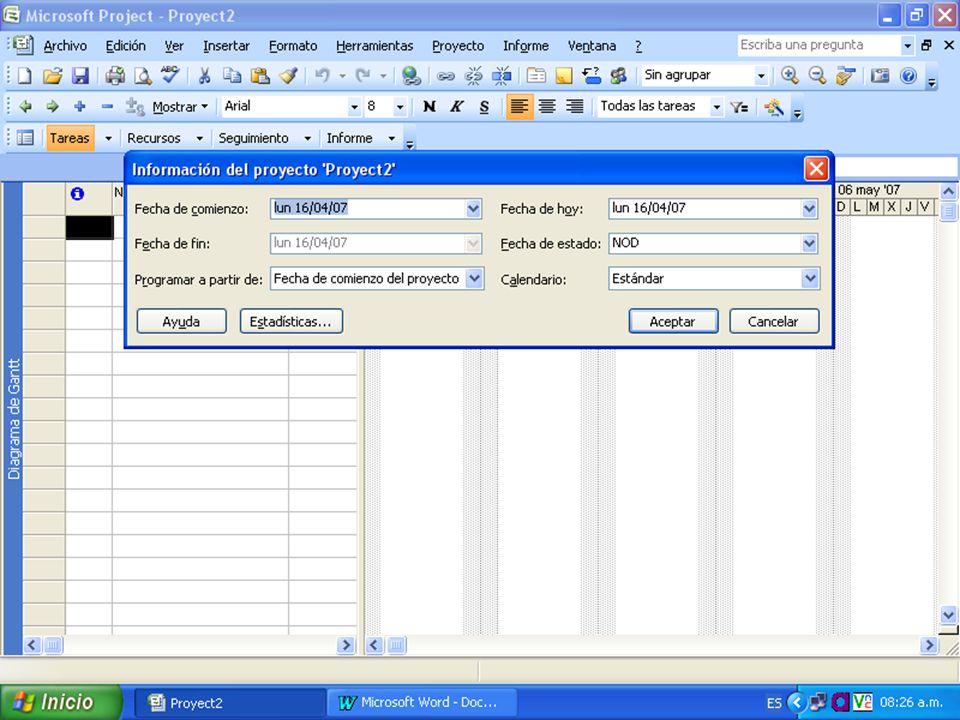Click the blue Help question mark icon
Screen dimensions: 960x720
click(x=909, y=75)
